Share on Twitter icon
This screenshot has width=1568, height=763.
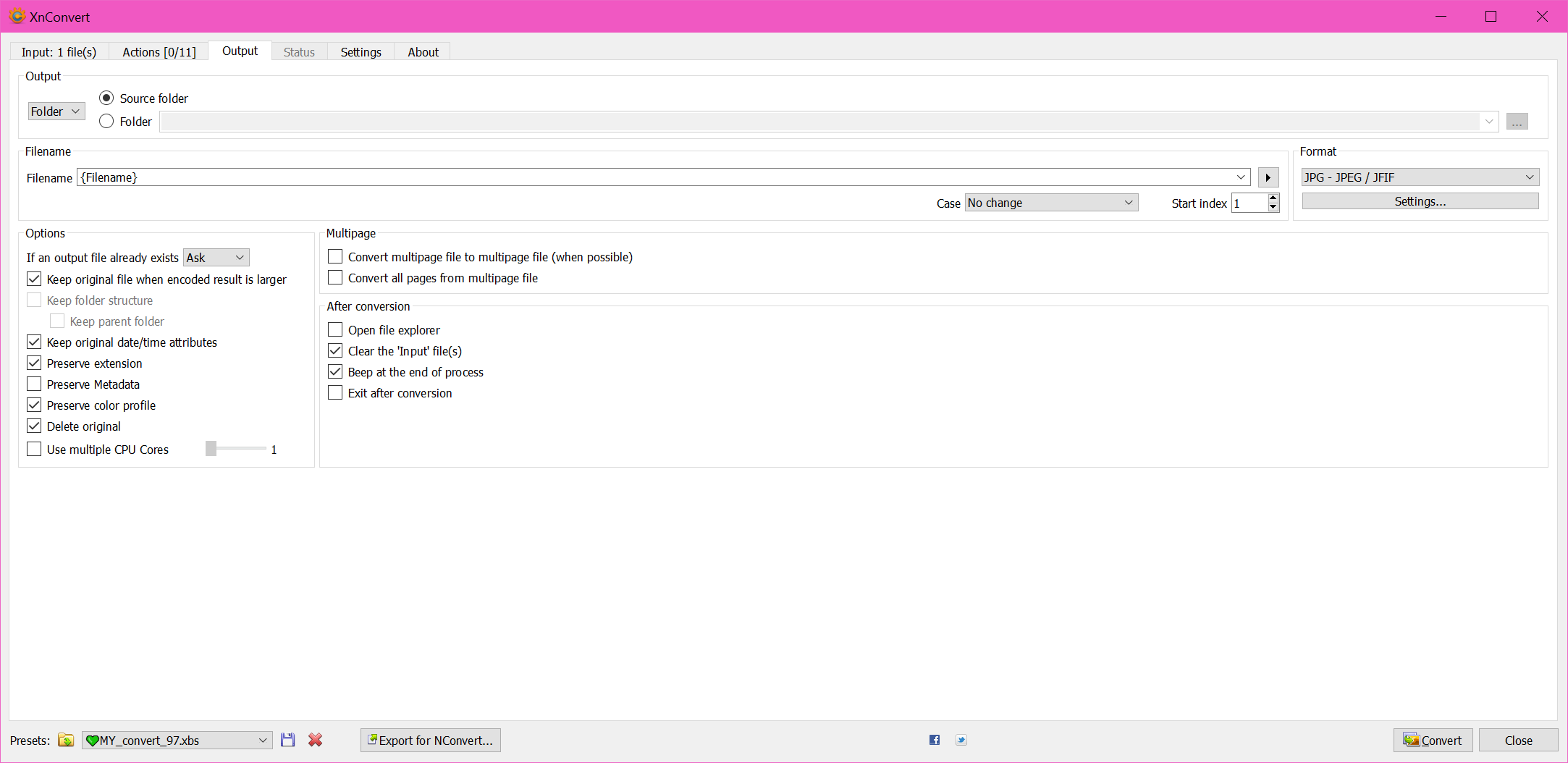(961, 740)
